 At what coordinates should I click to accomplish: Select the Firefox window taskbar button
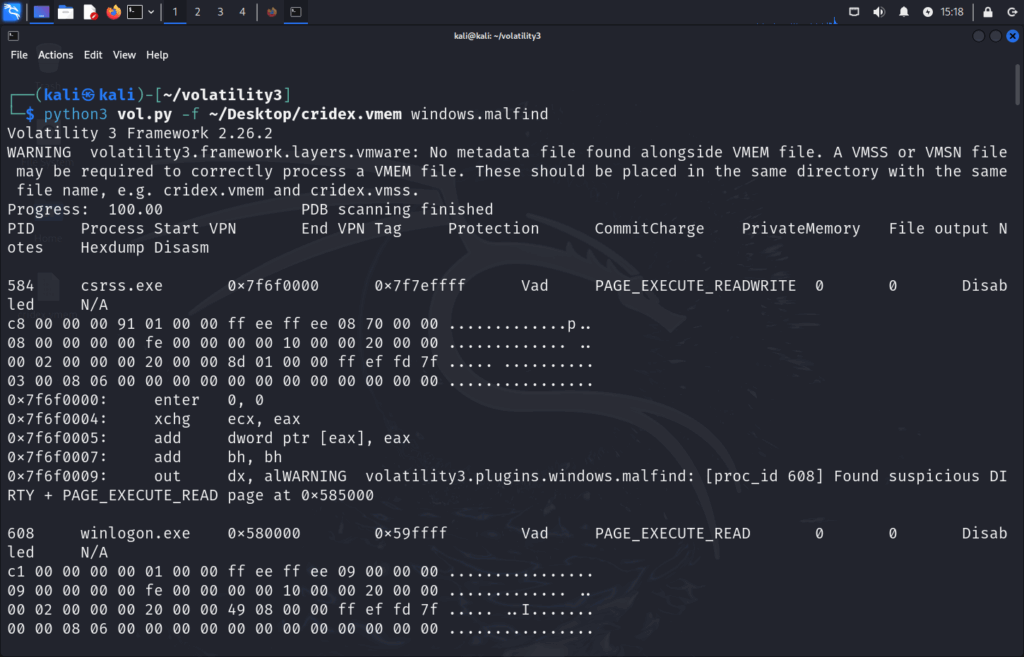pos(272,12)
